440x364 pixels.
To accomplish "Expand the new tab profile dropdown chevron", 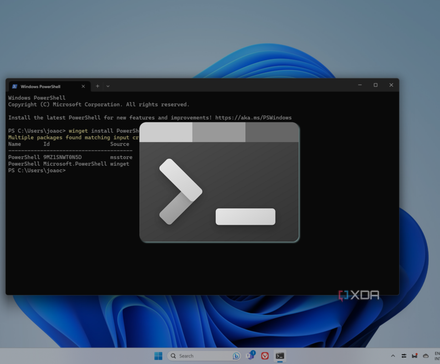I will [x=108, y=86].
